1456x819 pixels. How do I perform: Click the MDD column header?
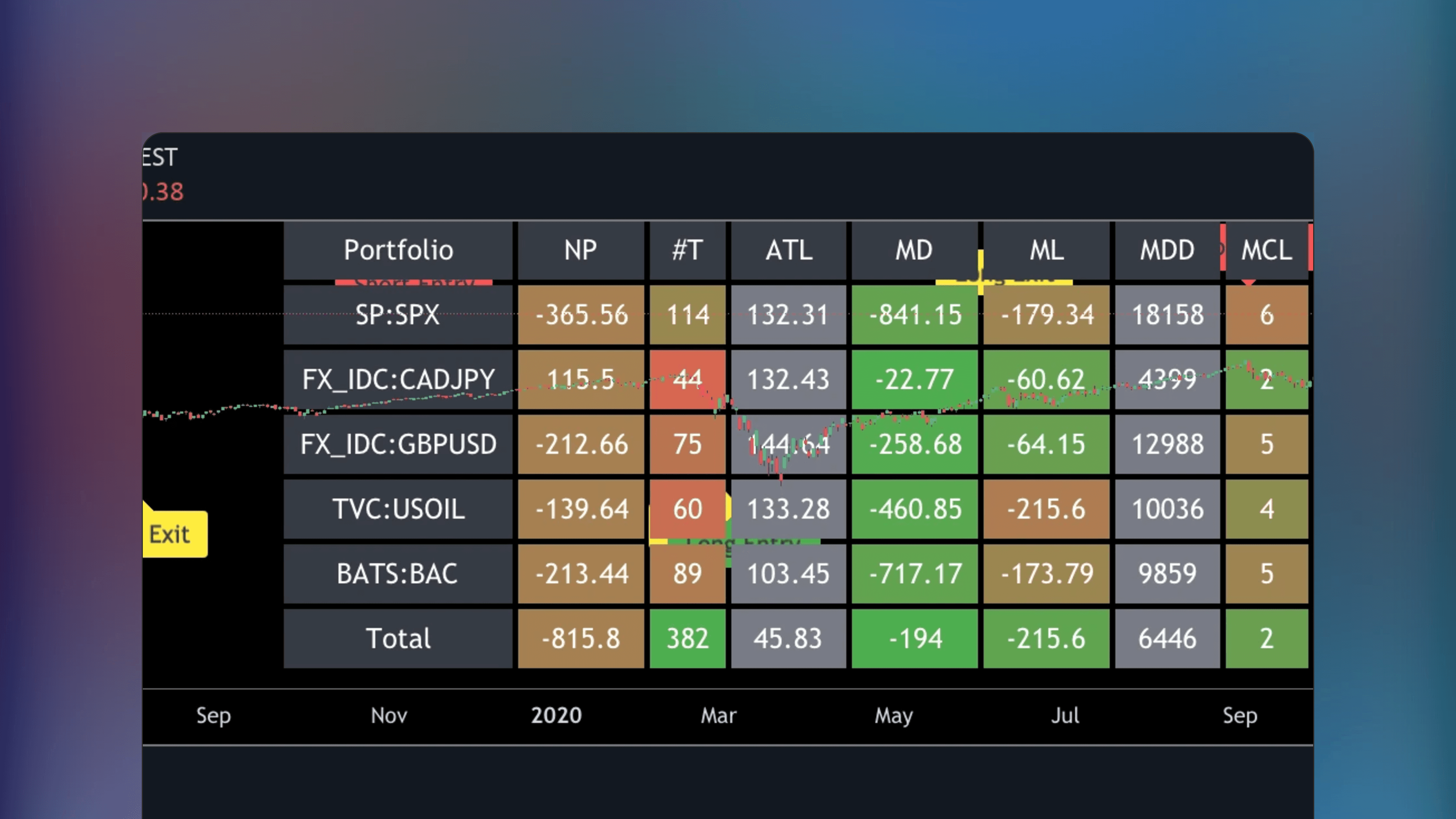tap(1166, 250)
